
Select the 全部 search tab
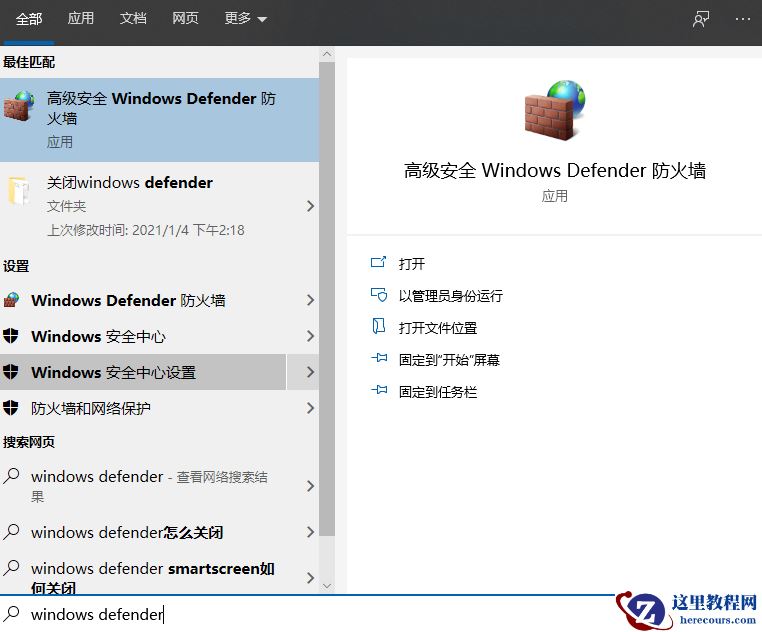(x=29, y=19)
